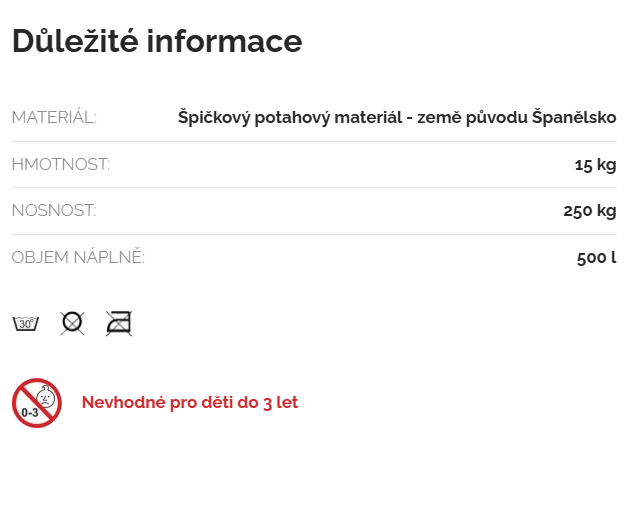Select the MATERIÁL label
Screen dimensions: 638x515
[x=54, y=117]
